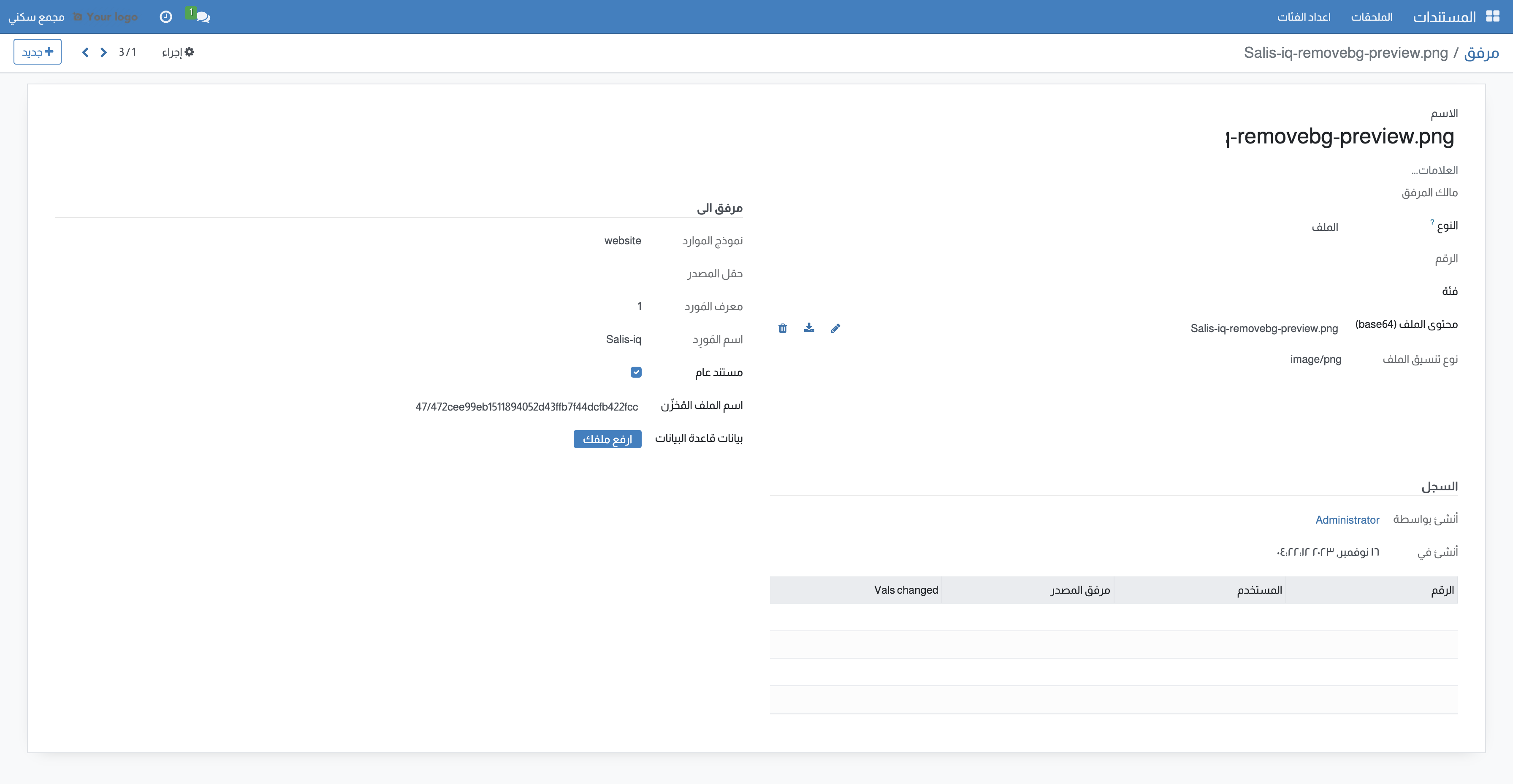This screenshot has height=784, width=1513.
Task: Open the الملحقات menu
Action: pos(1372,17)
